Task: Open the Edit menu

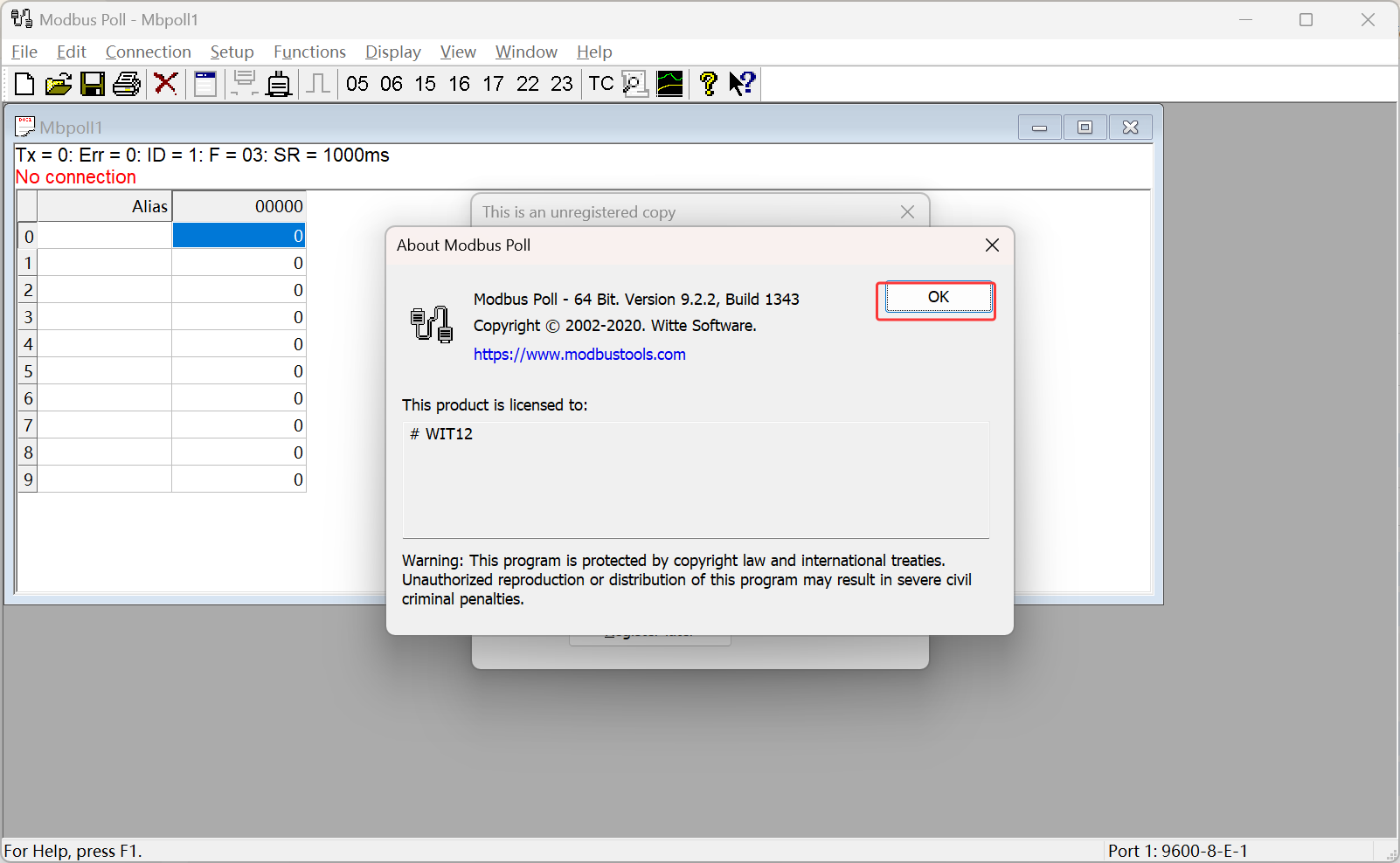Action: point(72,52)
